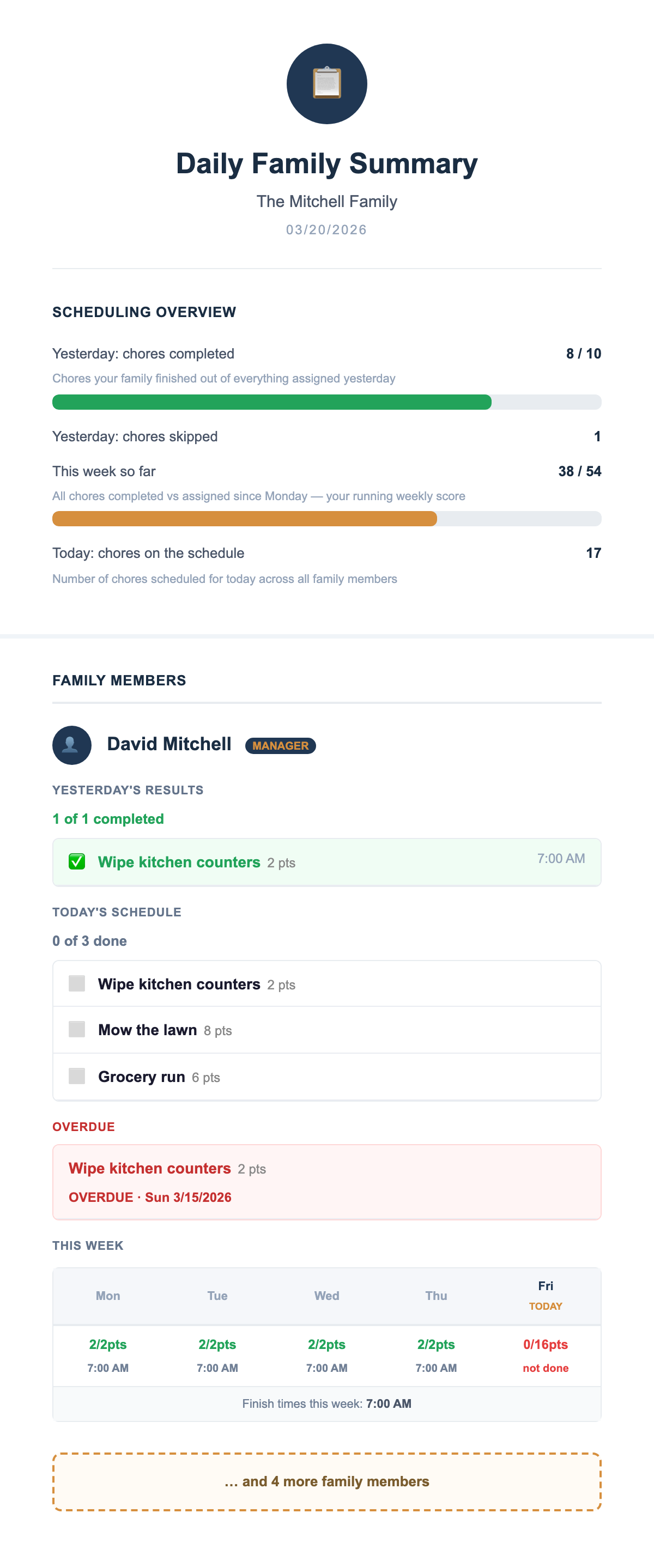Click the Daily Family Summary heading
654x1568 pixels.
tap(327, 164)
